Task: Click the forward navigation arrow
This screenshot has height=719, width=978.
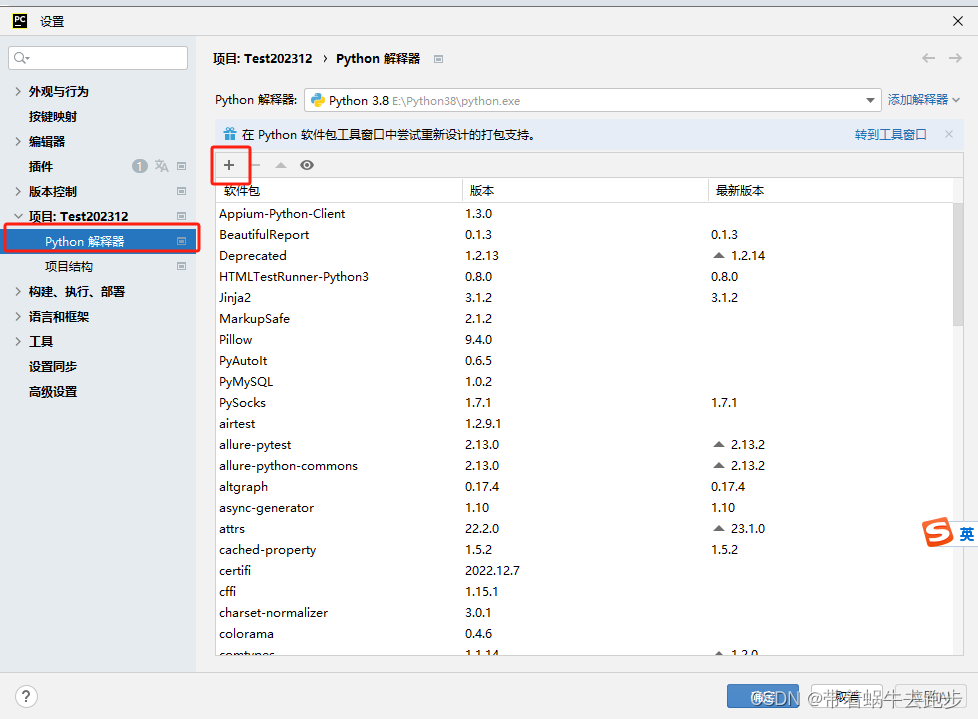Action: (955, 58)
